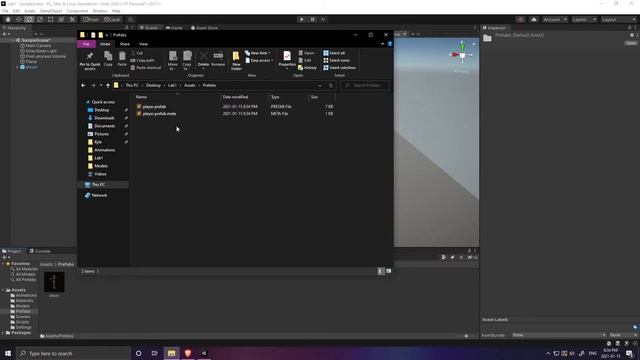Click Copy path in Explorer ribbon

(x=142, y=60)
